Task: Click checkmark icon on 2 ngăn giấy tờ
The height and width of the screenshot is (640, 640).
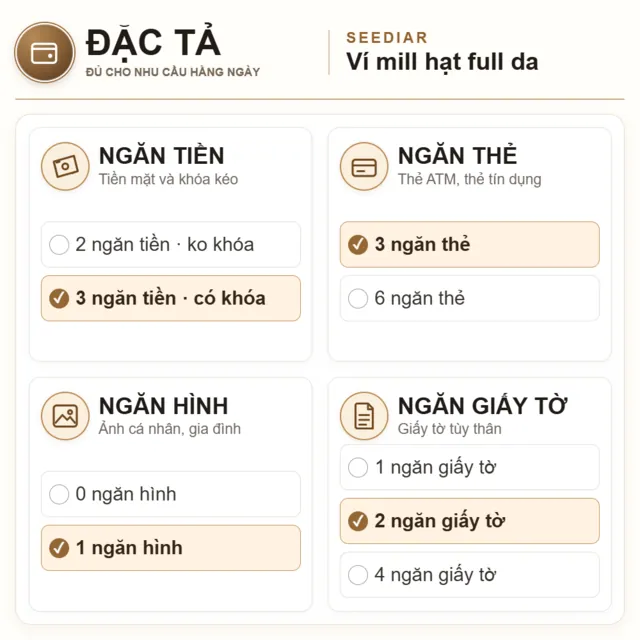Action: 358,521
